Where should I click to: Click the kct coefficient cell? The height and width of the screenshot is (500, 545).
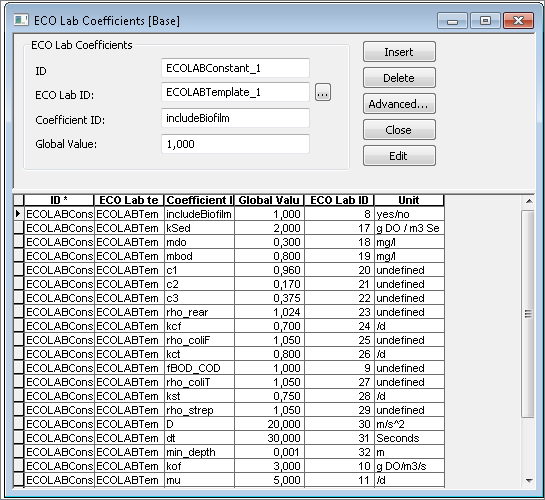[199, 354]
